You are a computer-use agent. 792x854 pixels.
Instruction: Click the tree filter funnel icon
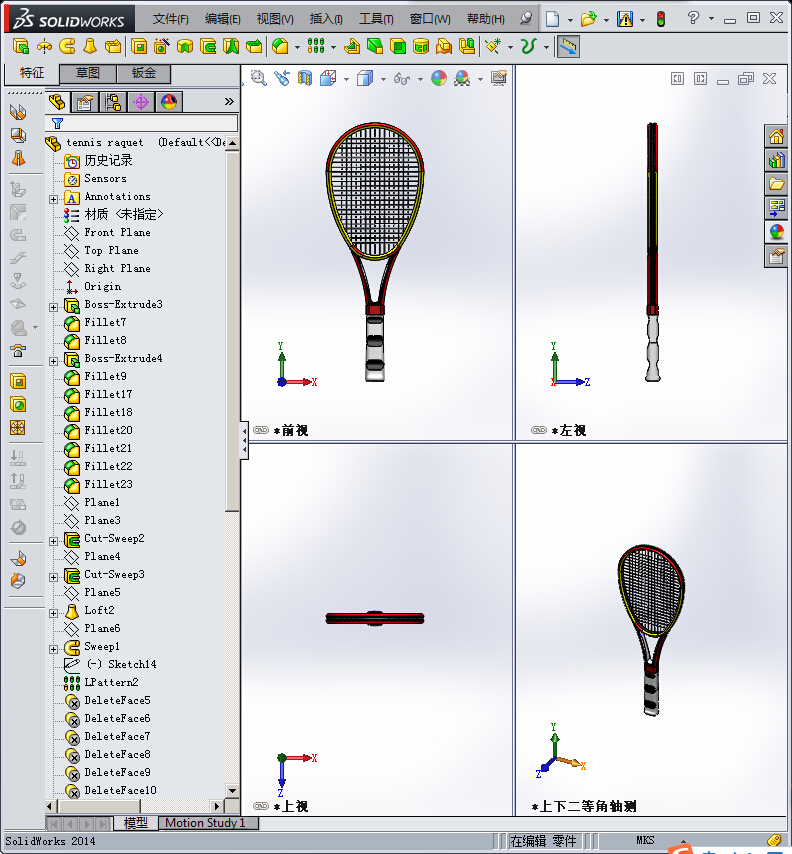pos(57,124)
